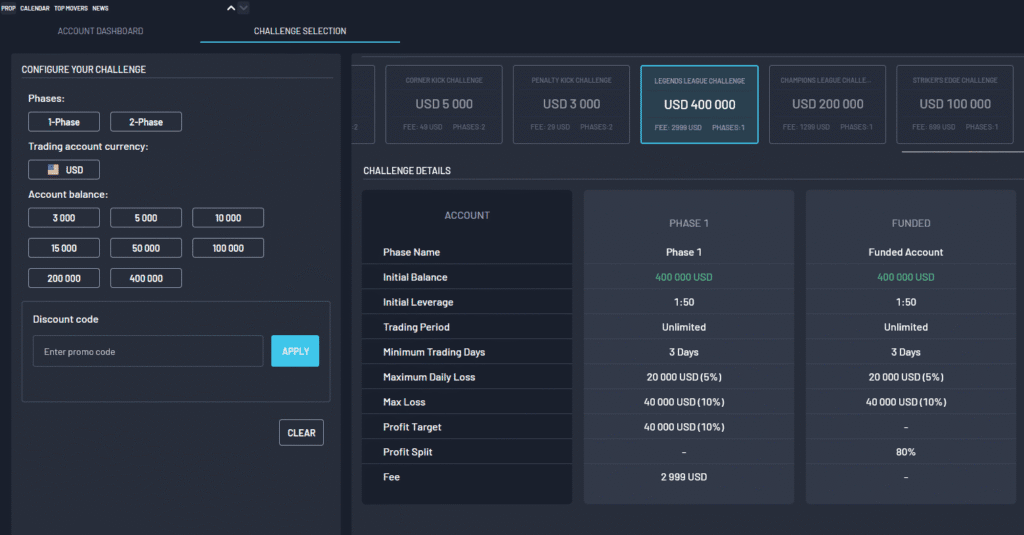Choose the Corner Kick Challenge card
This screenshot has height=535, width=1024.
point(444,105)
